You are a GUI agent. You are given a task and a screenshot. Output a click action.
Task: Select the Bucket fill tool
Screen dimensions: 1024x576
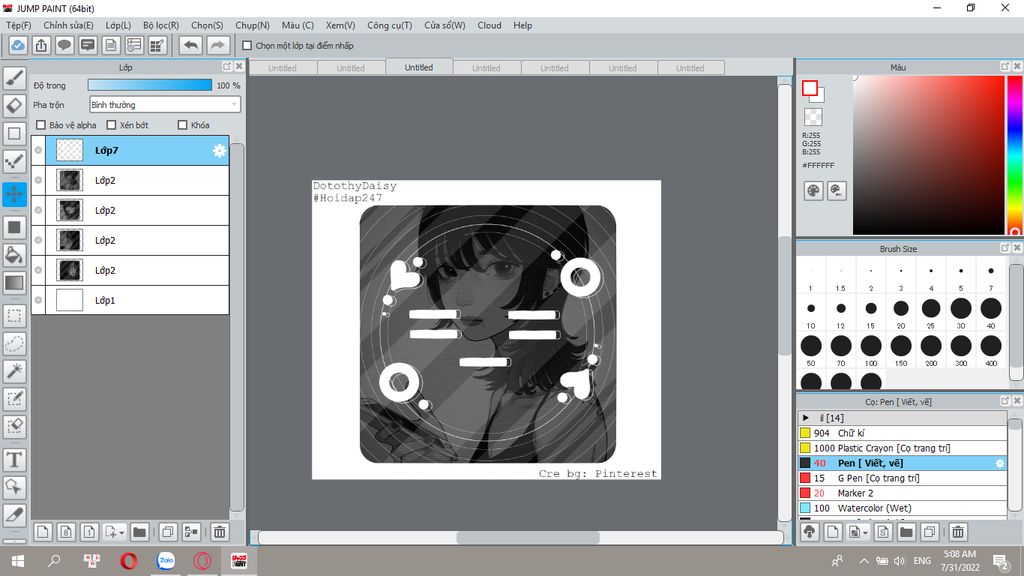click(x=14, y=255)
